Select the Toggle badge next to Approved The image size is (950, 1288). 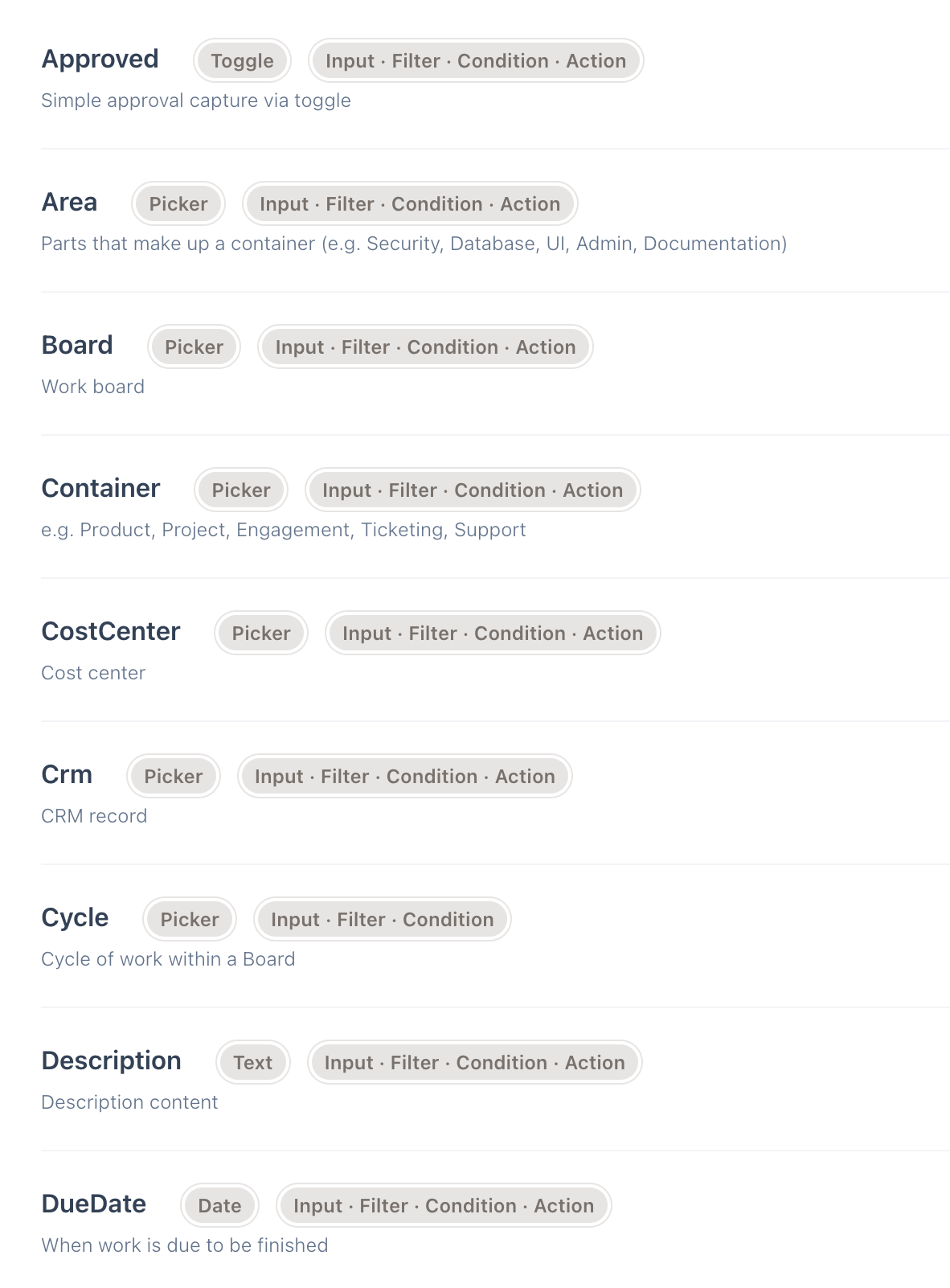pos(242,61)
